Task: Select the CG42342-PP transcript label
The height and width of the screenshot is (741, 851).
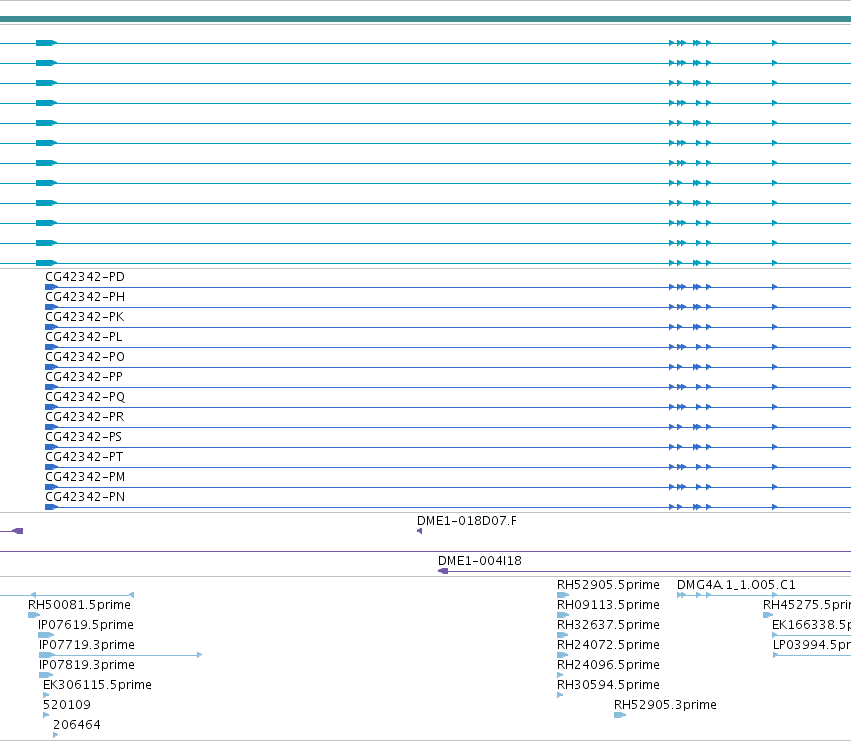Action: 84,377
